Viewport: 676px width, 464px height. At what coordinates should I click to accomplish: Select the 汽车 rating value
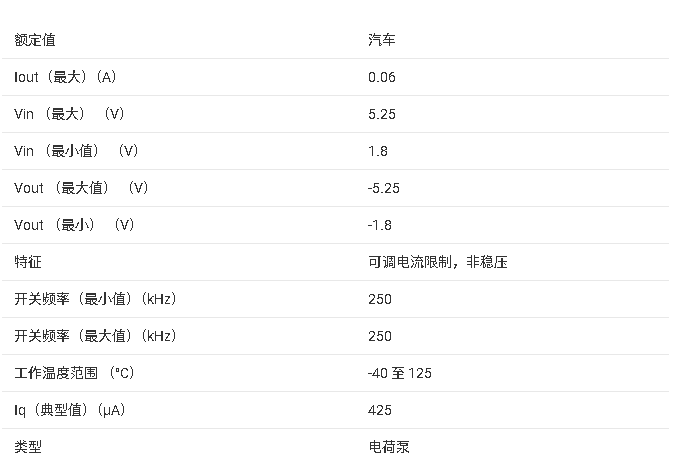coord(382,40)
